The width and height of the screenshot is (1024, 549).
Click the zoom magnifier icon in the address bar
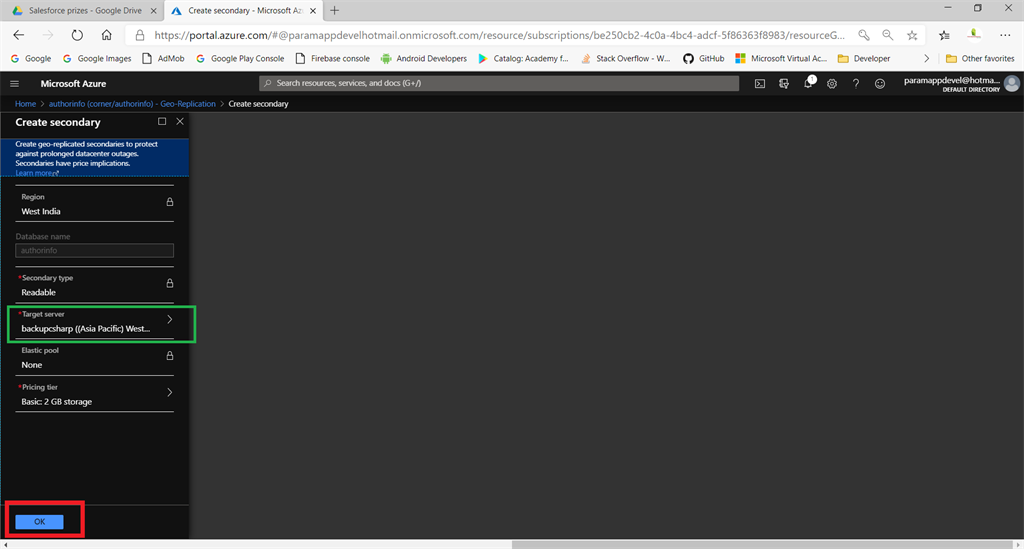(x=888, y=35)
